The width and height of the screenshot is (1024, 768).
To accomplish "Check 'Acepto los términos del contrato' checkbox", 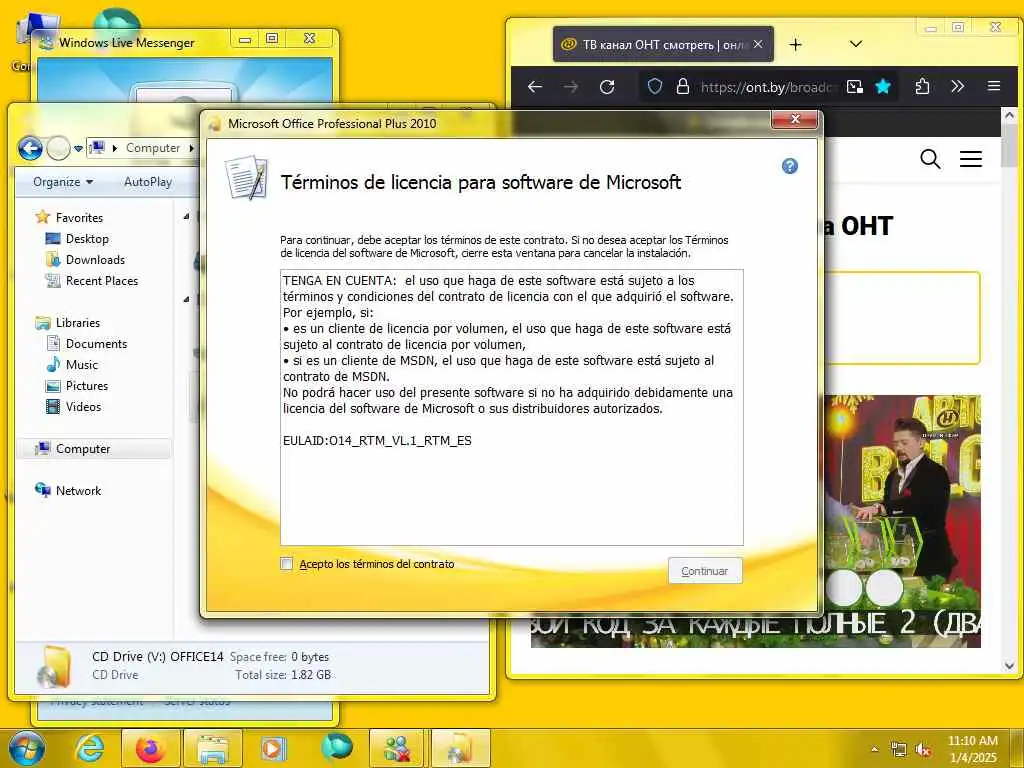I will pyautogui.click(x=286, y=564).
